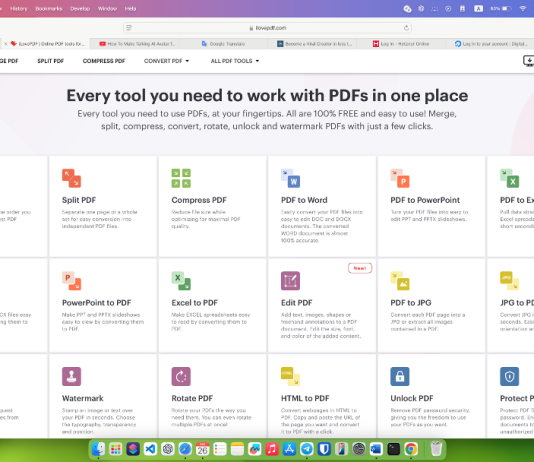Click the Excel to PDF icon
The image size is (534, 462).
tap(181, 281)
